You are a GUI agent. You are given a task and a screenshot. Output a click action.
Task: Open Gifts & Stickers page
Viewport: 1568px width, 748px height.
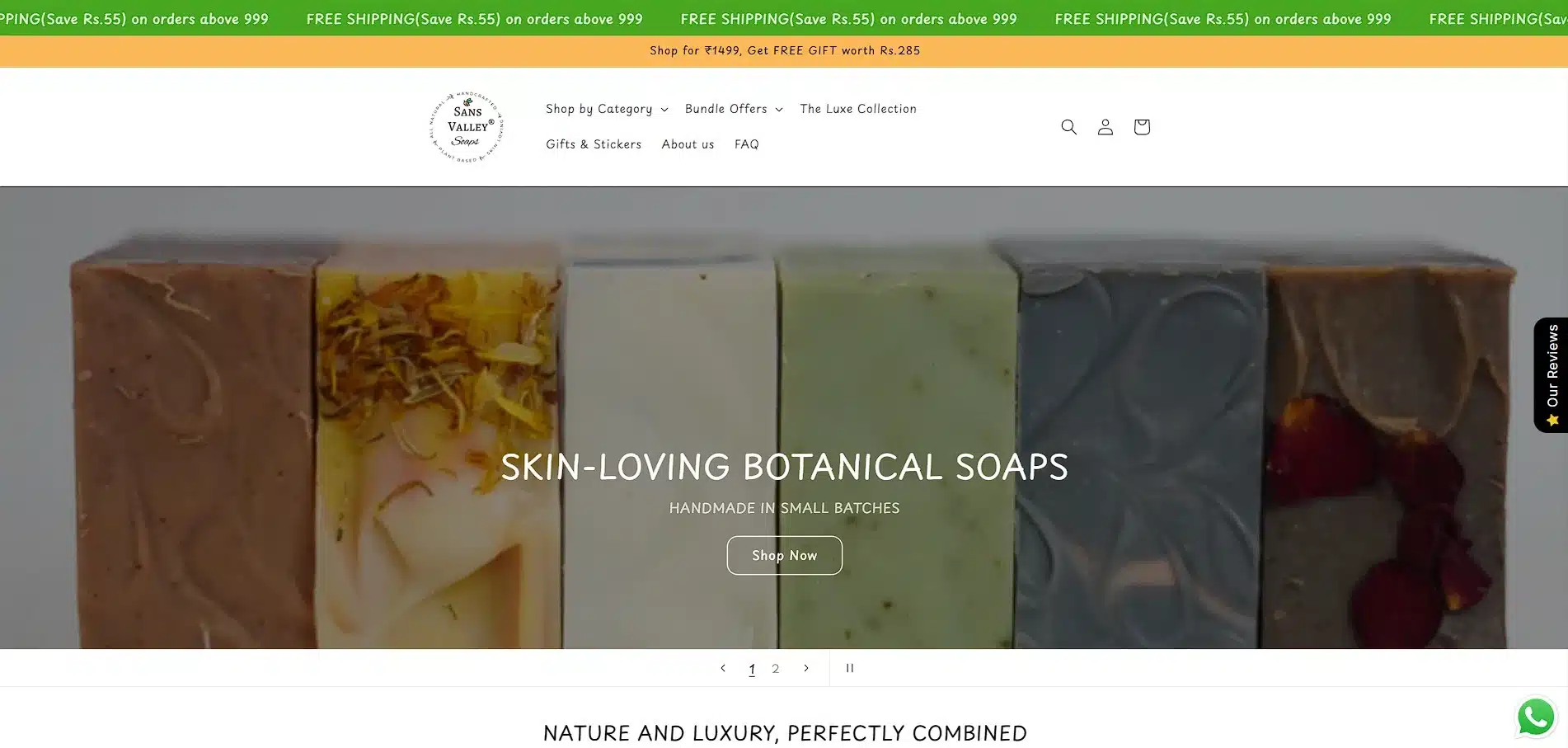click(x=594, y=144)
